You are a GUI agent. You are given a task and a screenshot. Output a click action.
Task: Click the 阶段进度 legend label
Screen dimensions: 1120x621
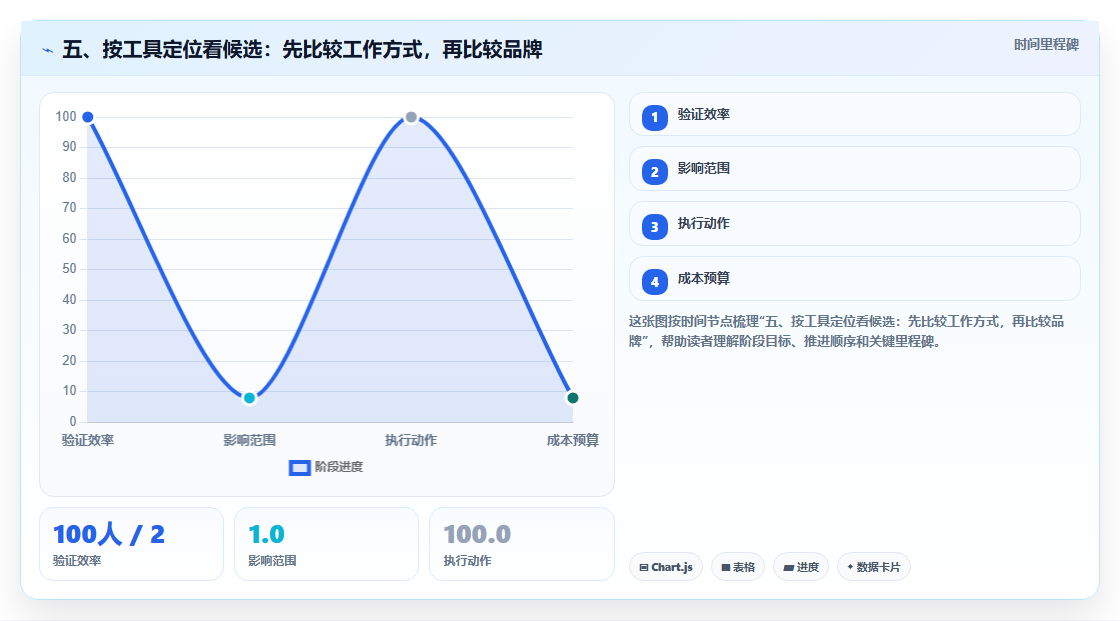pos(339,467)
